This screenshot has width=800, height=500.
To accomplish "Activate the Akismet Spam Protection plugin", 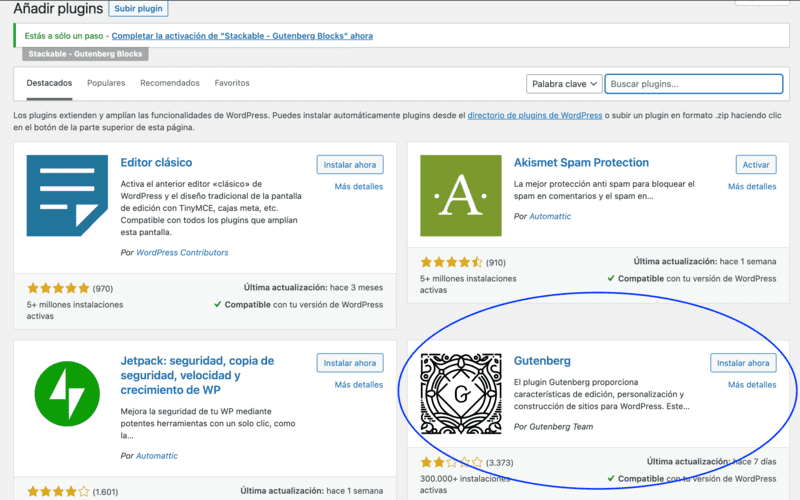I will pos(756,164).
